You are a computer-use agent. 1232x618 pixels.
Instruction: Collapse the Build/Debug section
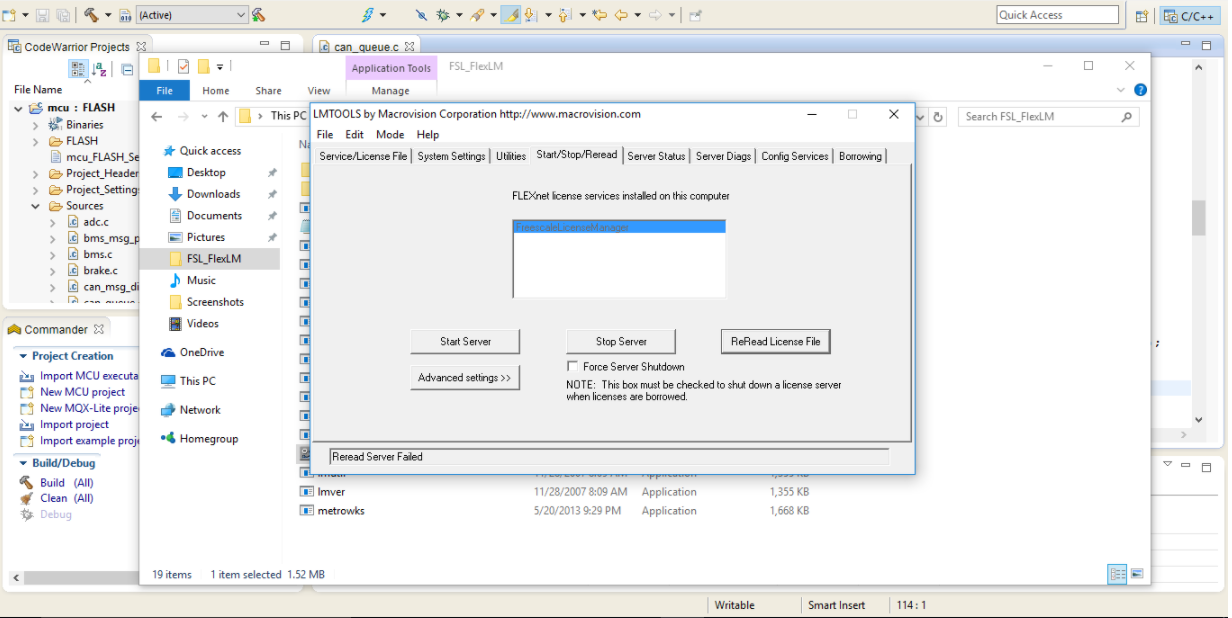point(22,464)
